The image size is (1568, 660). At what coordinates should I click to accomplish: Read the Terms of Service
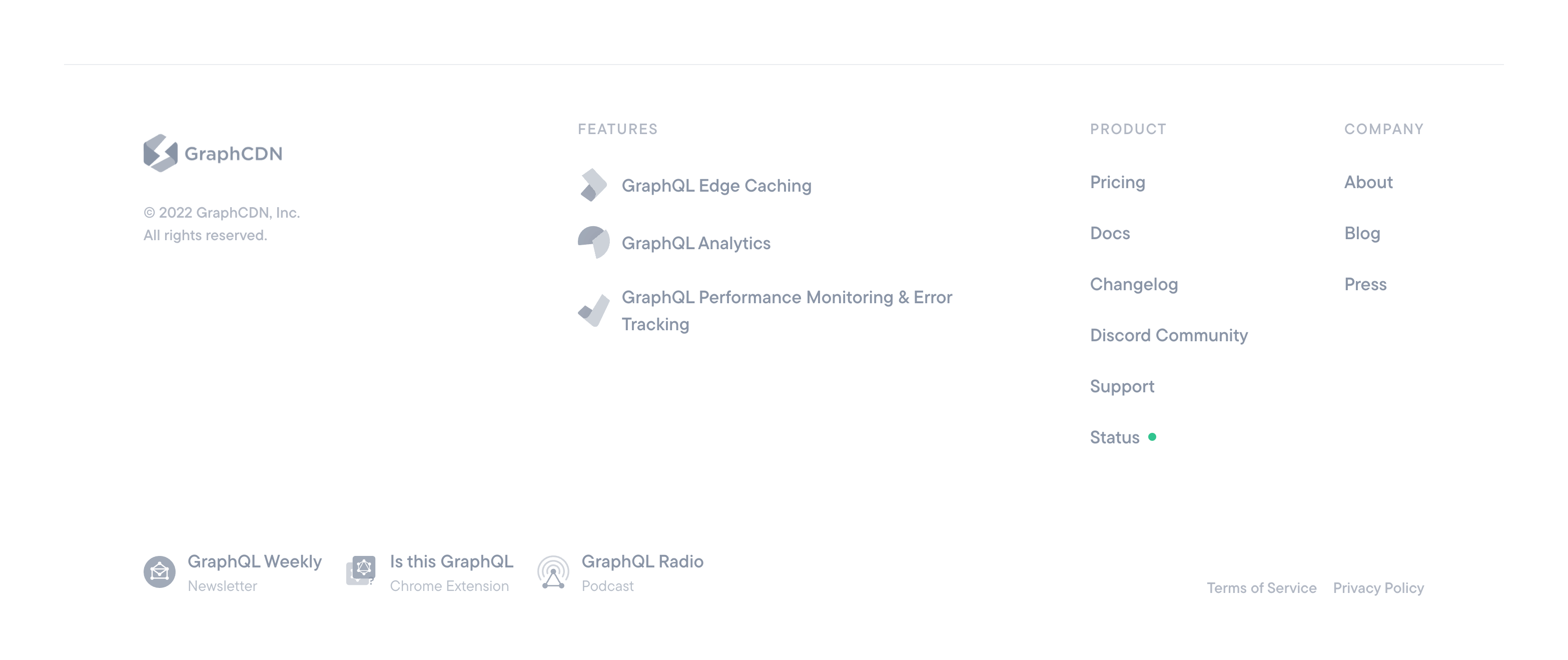pyautogui.click(x=1261, y=588)
